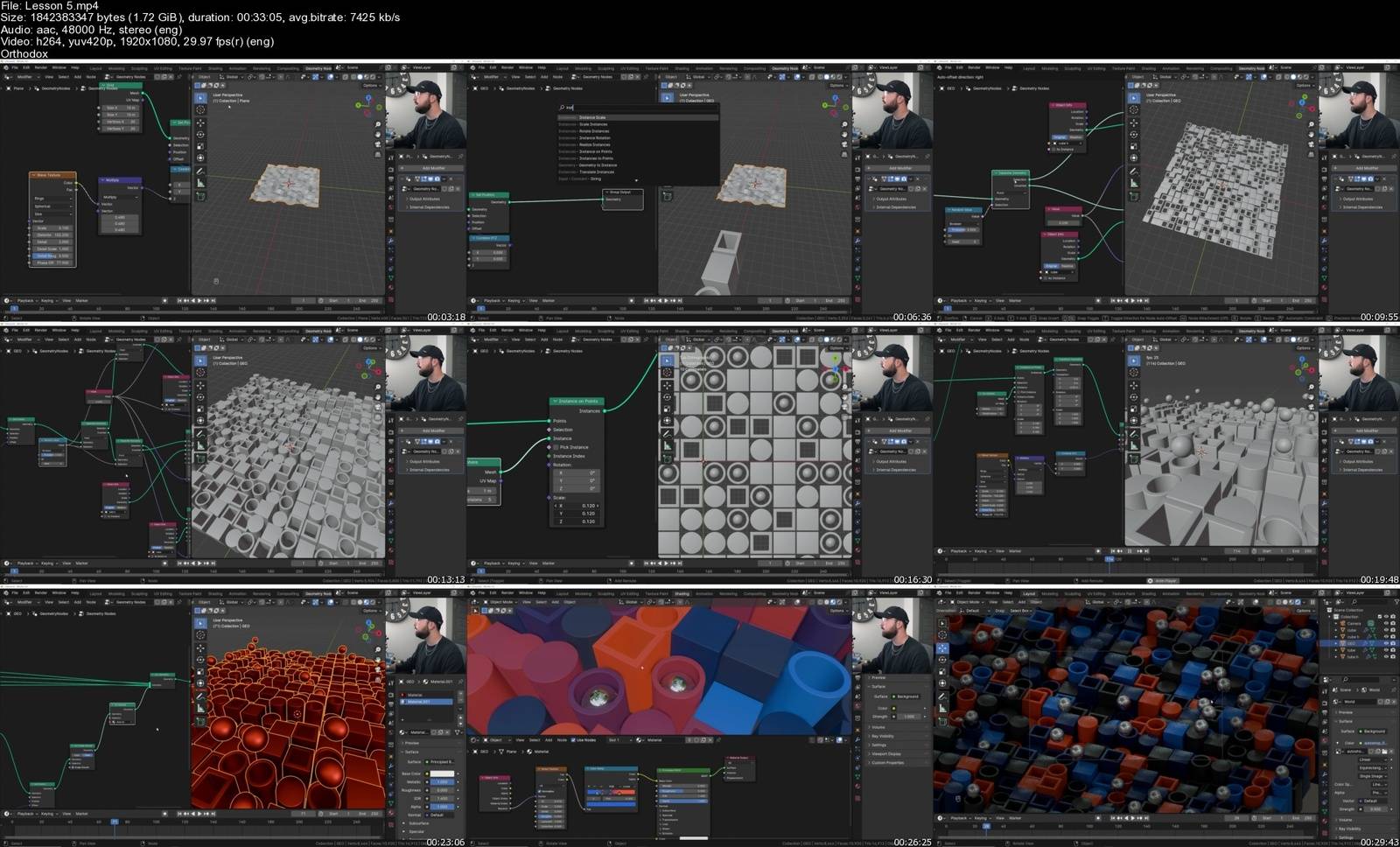This screenshot has width=1400, height=847.
Task: Open the Keying menu in 00:03:18 frame
Action: 48,300
